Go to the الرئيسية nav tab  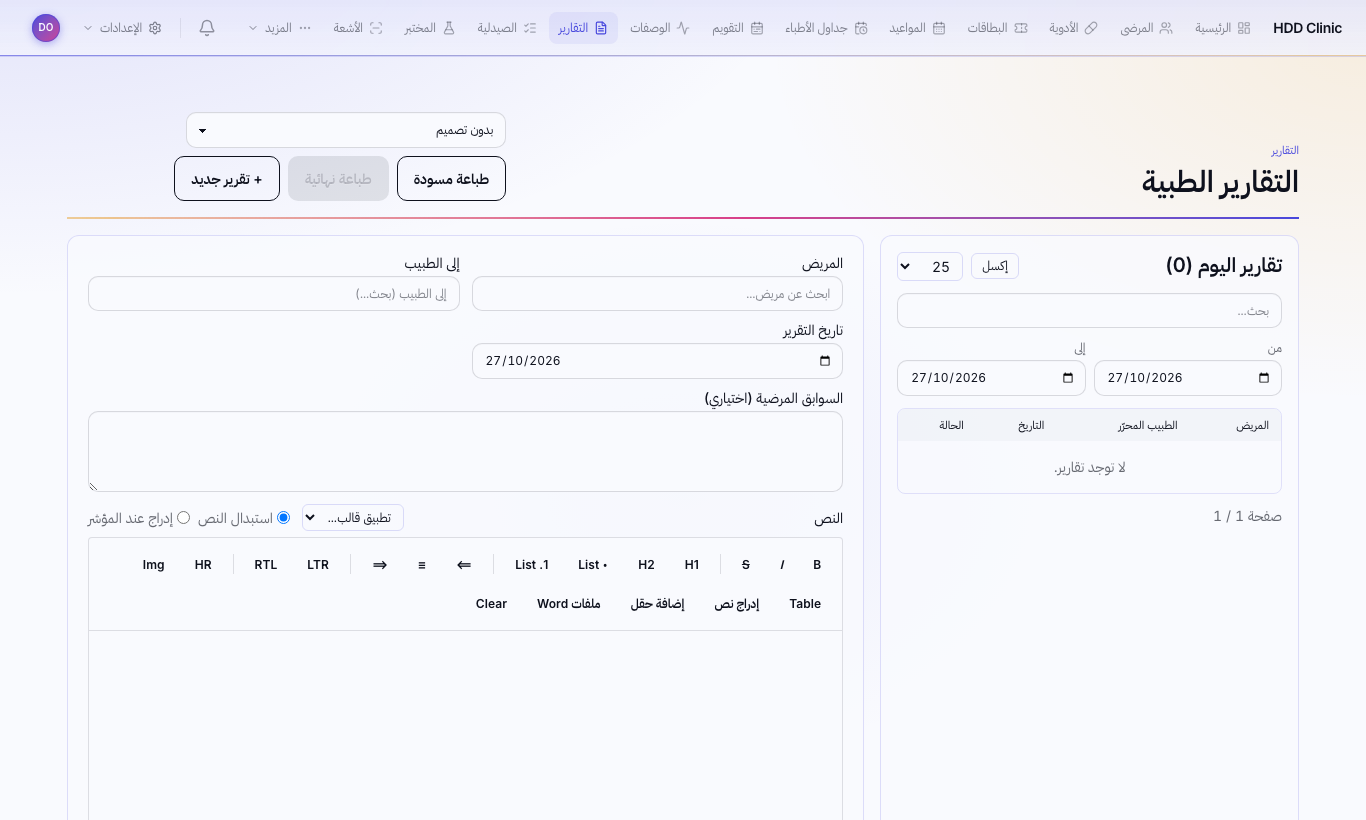pos(1223,28)
